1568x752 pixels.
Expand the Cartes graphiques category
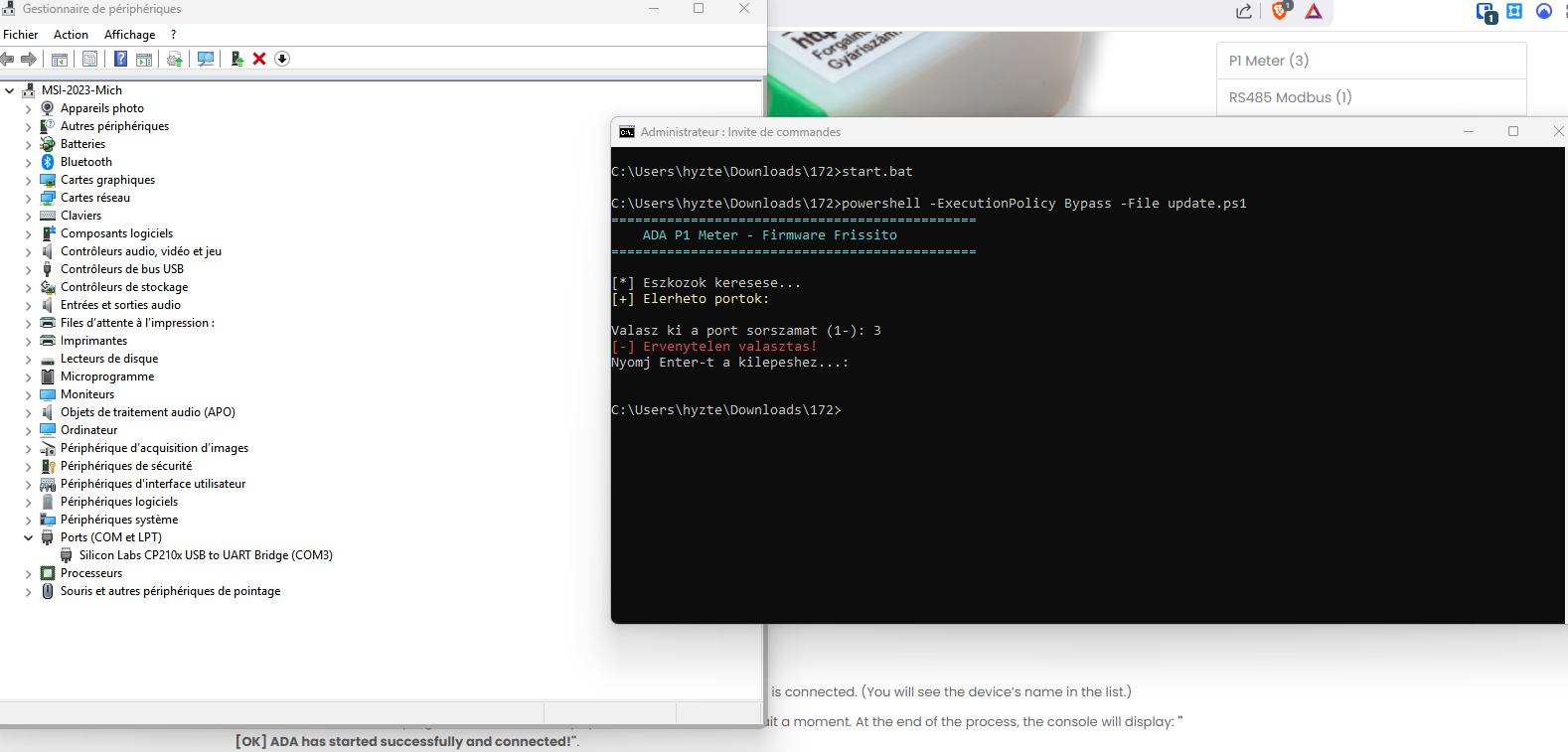[x=28, y=180]
